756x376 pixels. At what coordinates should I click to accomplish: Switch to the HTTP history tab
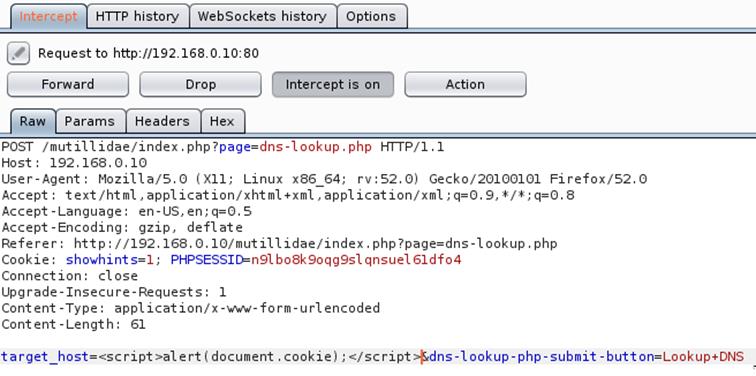(137, 16)
